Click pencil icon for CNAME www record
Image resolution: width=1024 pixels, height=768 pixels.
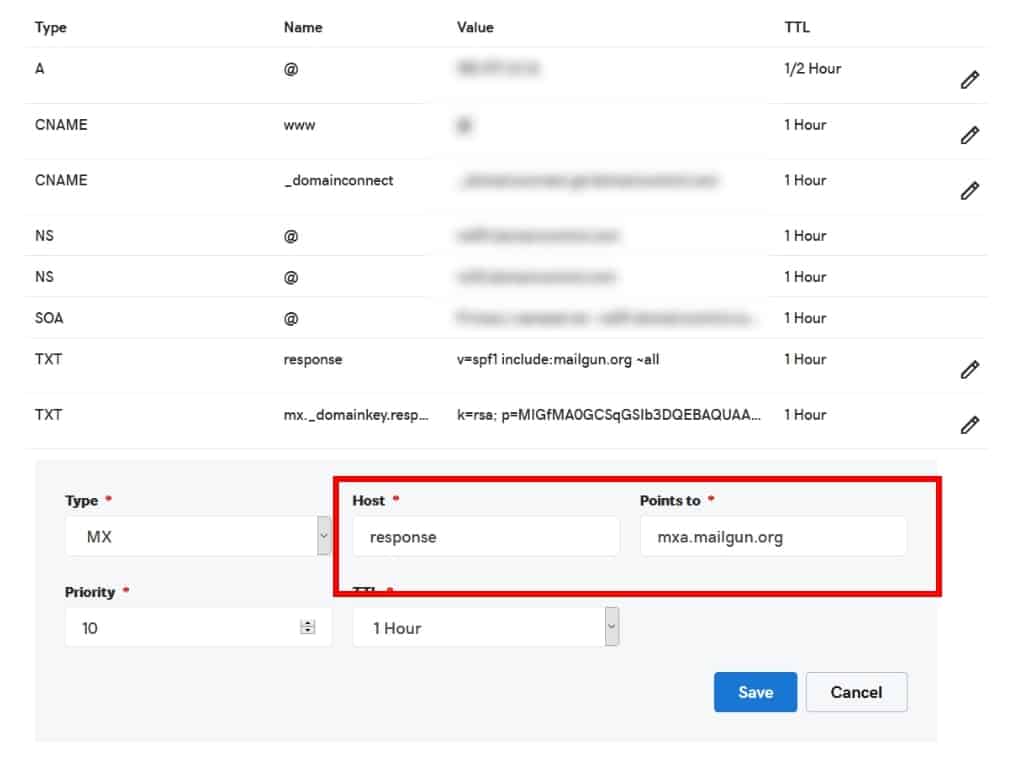click(x=968, y=135)
